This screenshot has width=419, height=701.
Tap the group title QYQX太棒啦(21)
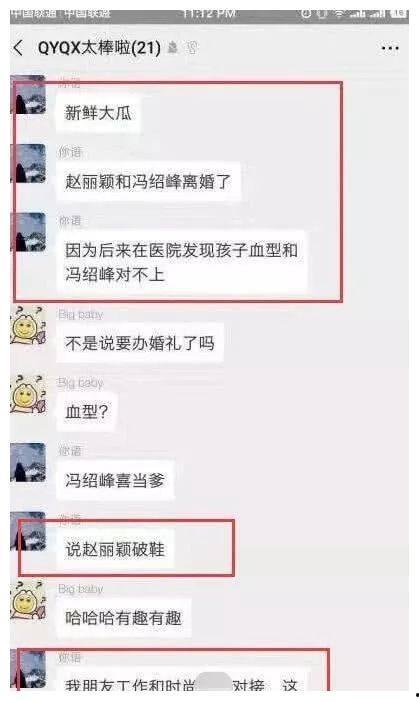coord(99,47)
